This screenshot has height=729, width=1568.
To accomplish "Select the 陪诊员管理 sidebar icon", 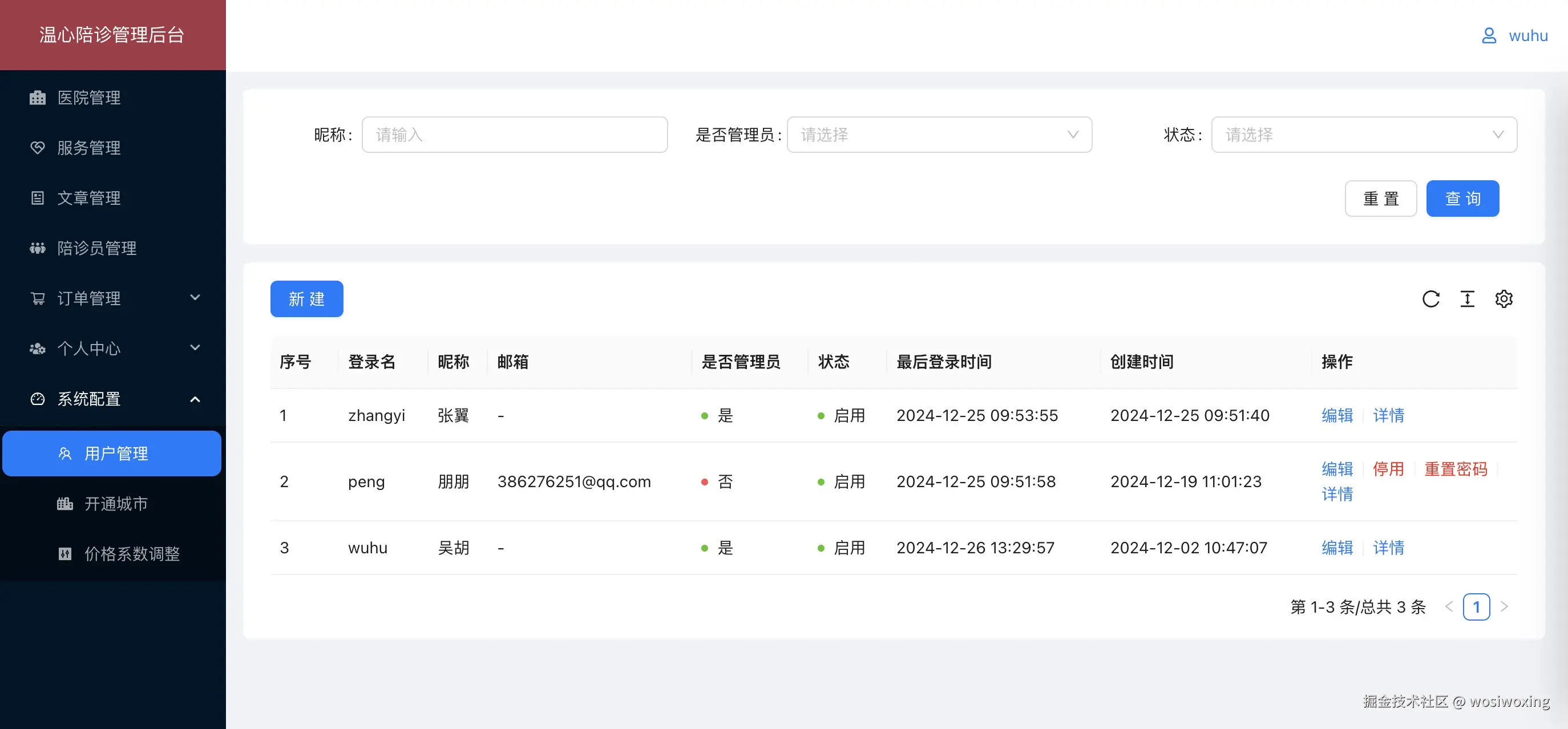I will click(x=38, y=248).
